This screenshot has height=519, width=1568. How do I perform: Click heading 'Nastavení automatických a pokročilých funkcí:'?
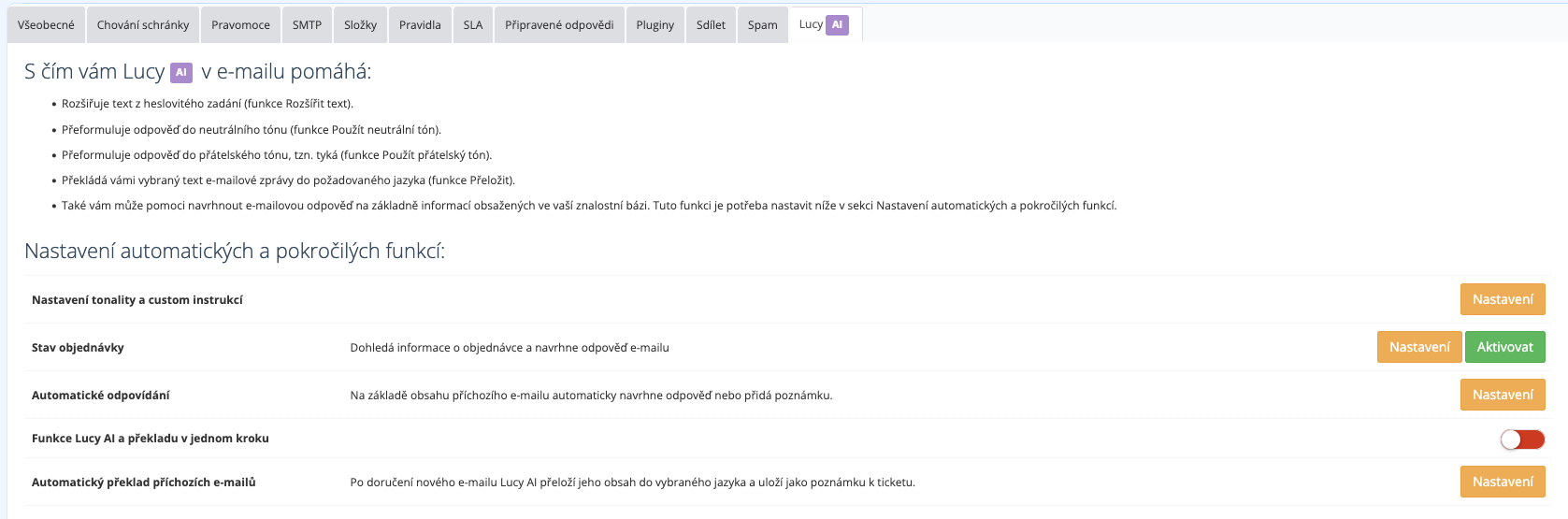pos(235,251)
